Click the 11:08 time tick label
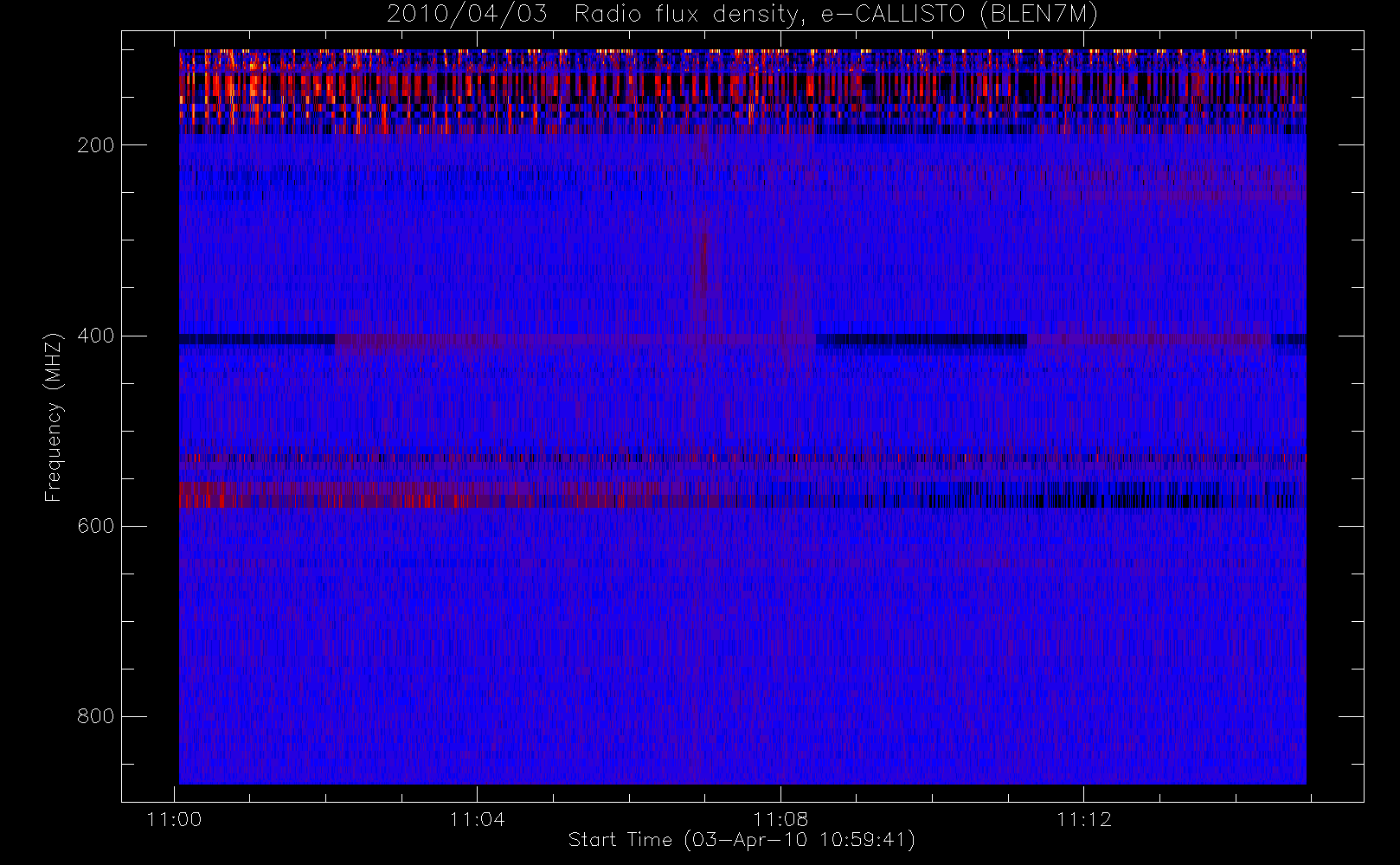The height and width of the screenshot is (865, 1400). [780, 819]
